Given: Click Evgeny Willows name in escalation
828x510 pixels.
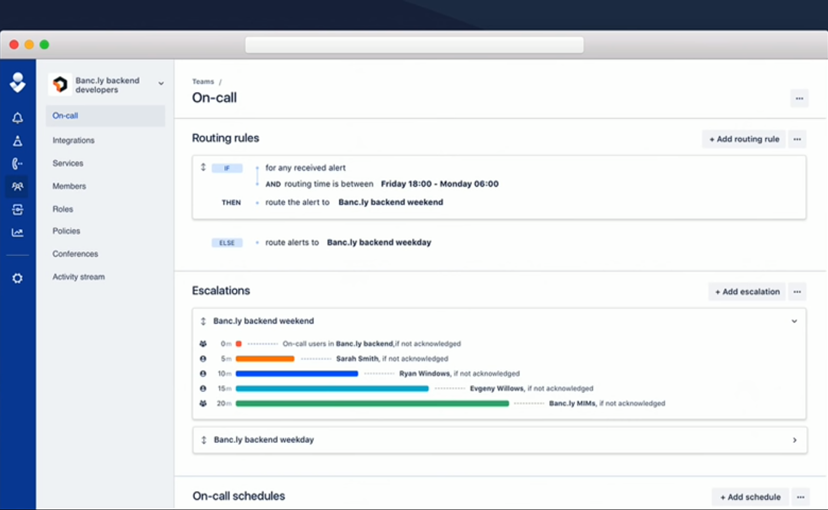Looking at the screenshot, I should click(497, 388).
